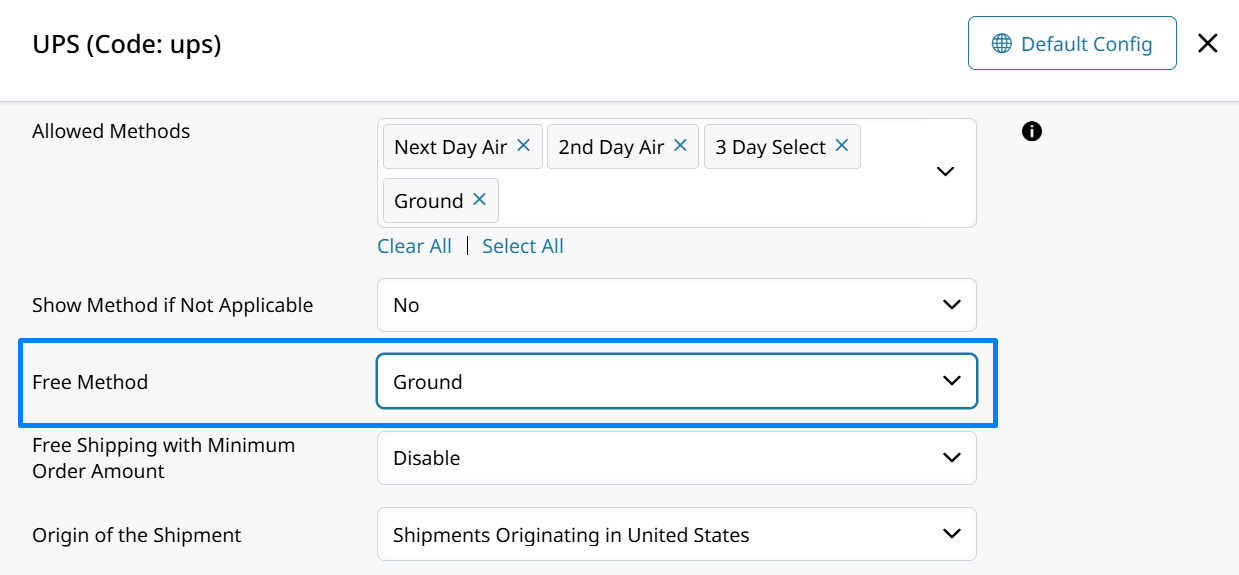Remove the 2nd Day Air tag

(x=680, y=146)
